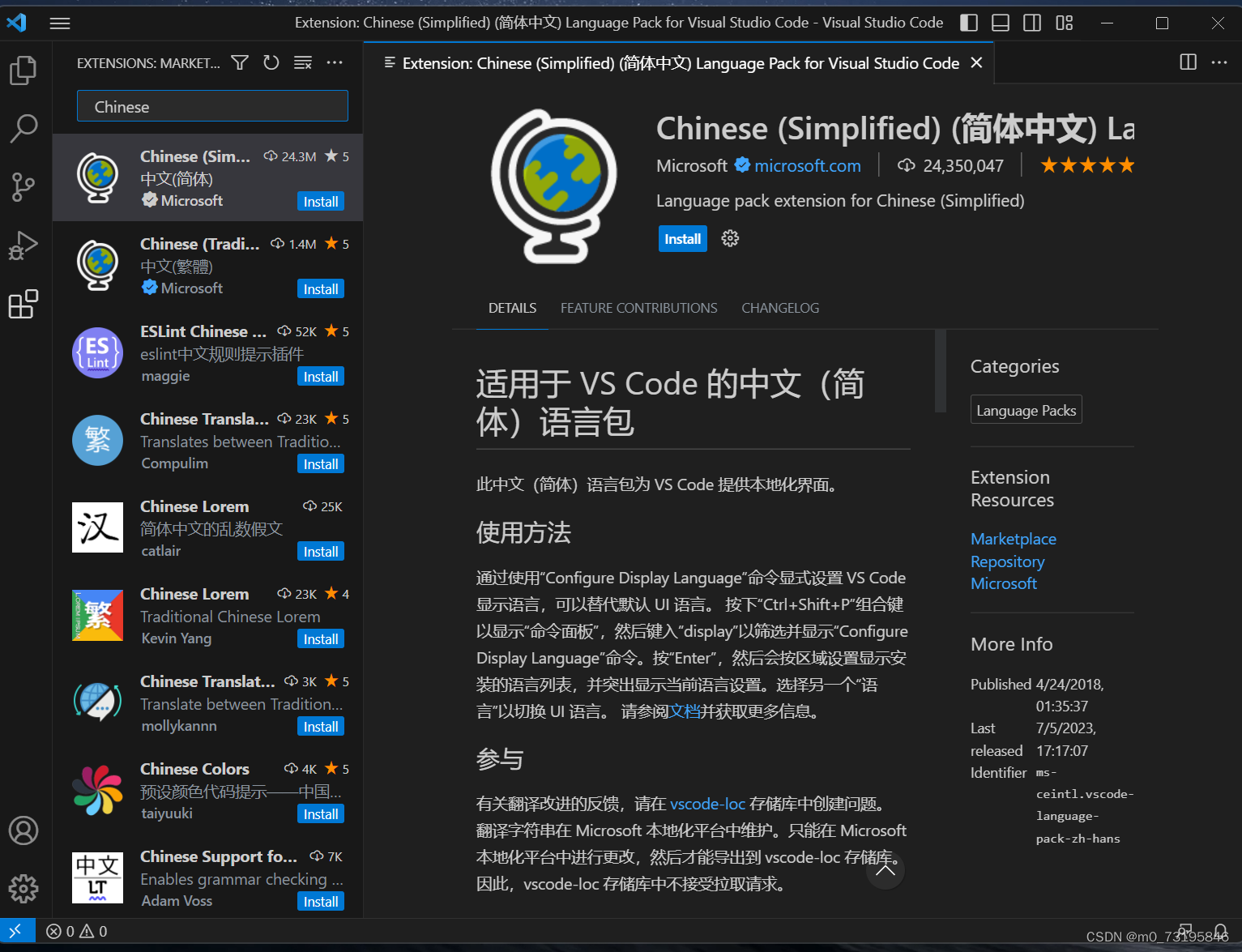Install the Chinese (Simplified) language pack
Image resolution: width=1242 pixels, height=952 pixels.
pos(682,238)
